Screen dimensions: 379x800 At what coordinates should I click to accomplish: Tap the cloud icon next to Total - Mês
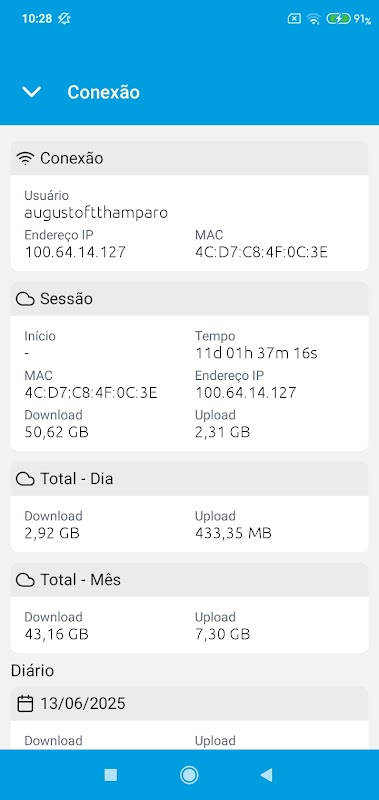(x=25, y=580)
